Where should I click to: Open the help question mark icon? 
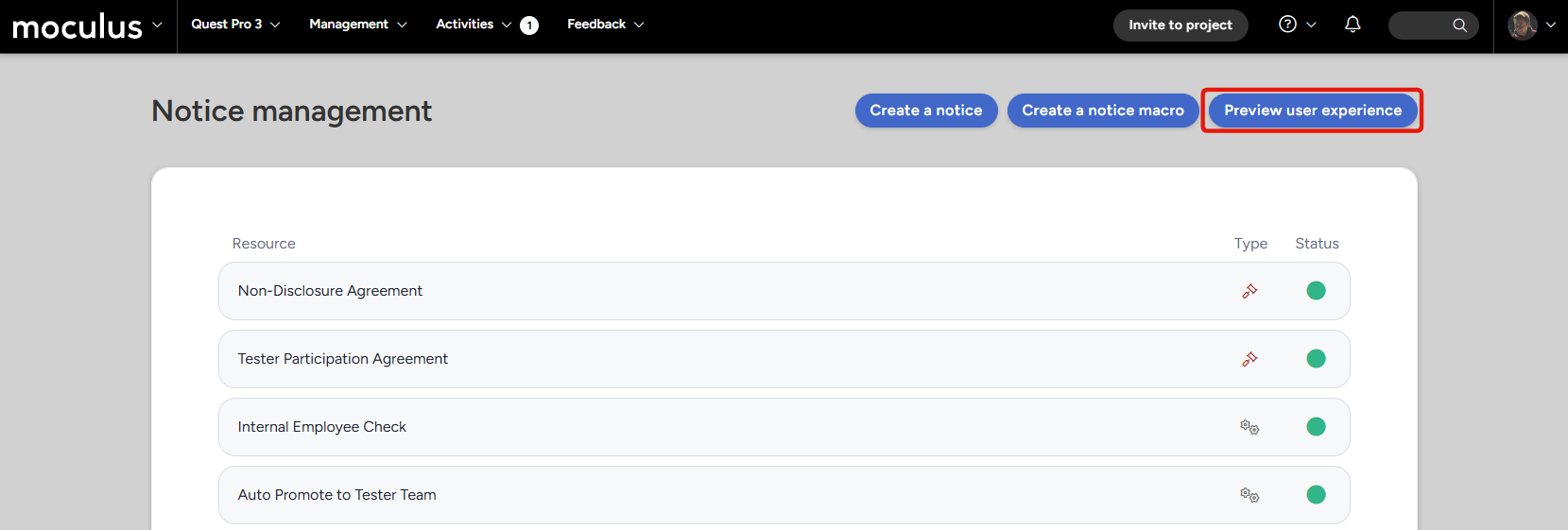point(1287,25)
